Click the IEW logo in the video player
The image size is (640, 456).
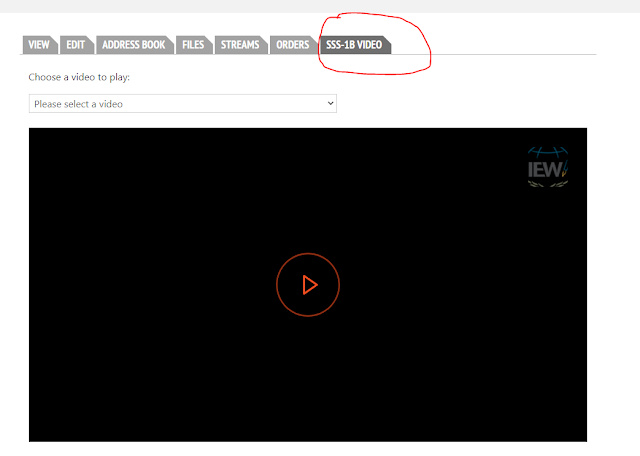548,167
